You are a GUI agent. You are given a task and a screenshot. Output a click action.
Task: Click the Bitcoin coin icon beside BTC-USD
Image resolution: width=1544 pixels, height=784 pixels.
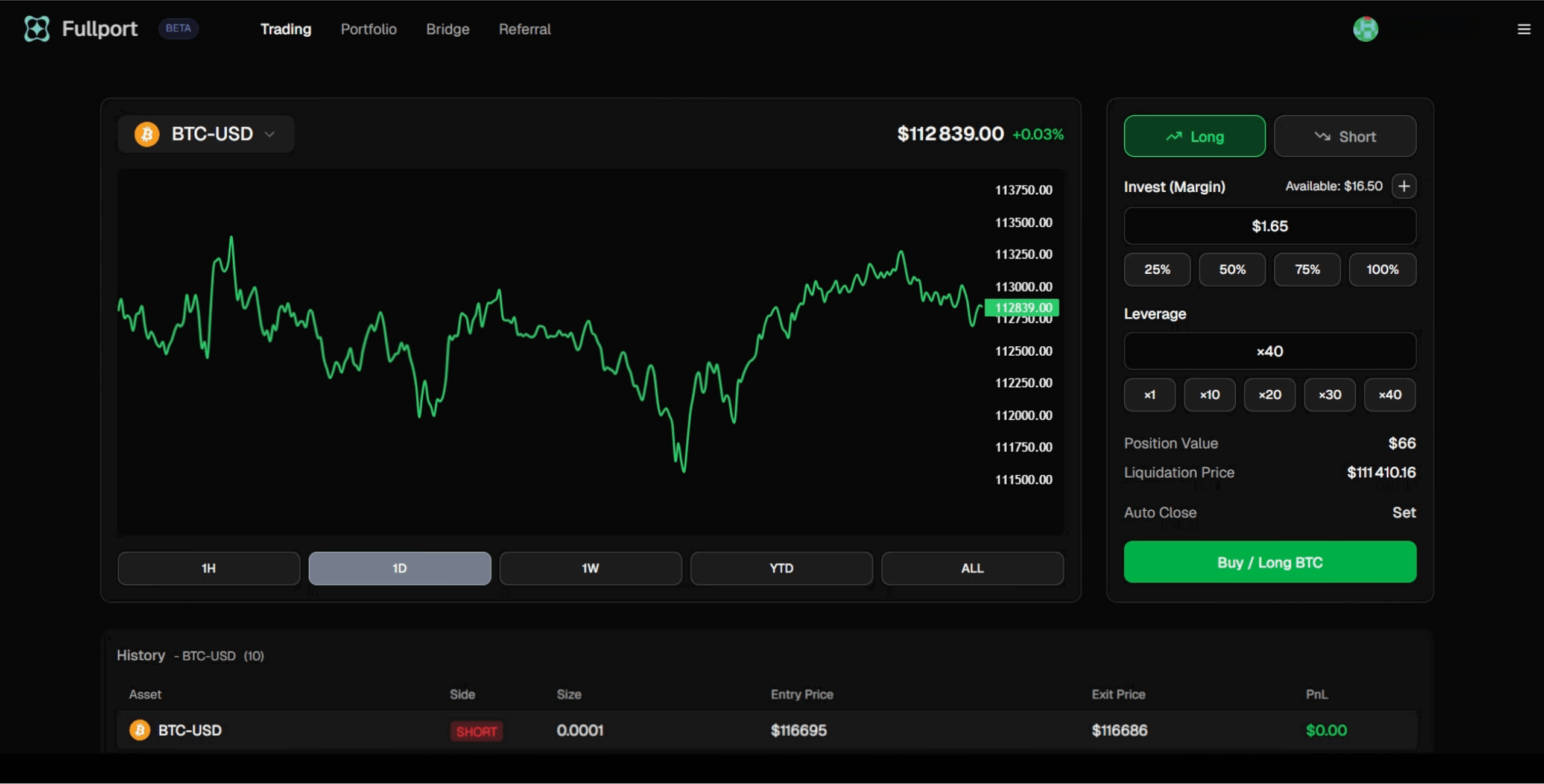146,134
